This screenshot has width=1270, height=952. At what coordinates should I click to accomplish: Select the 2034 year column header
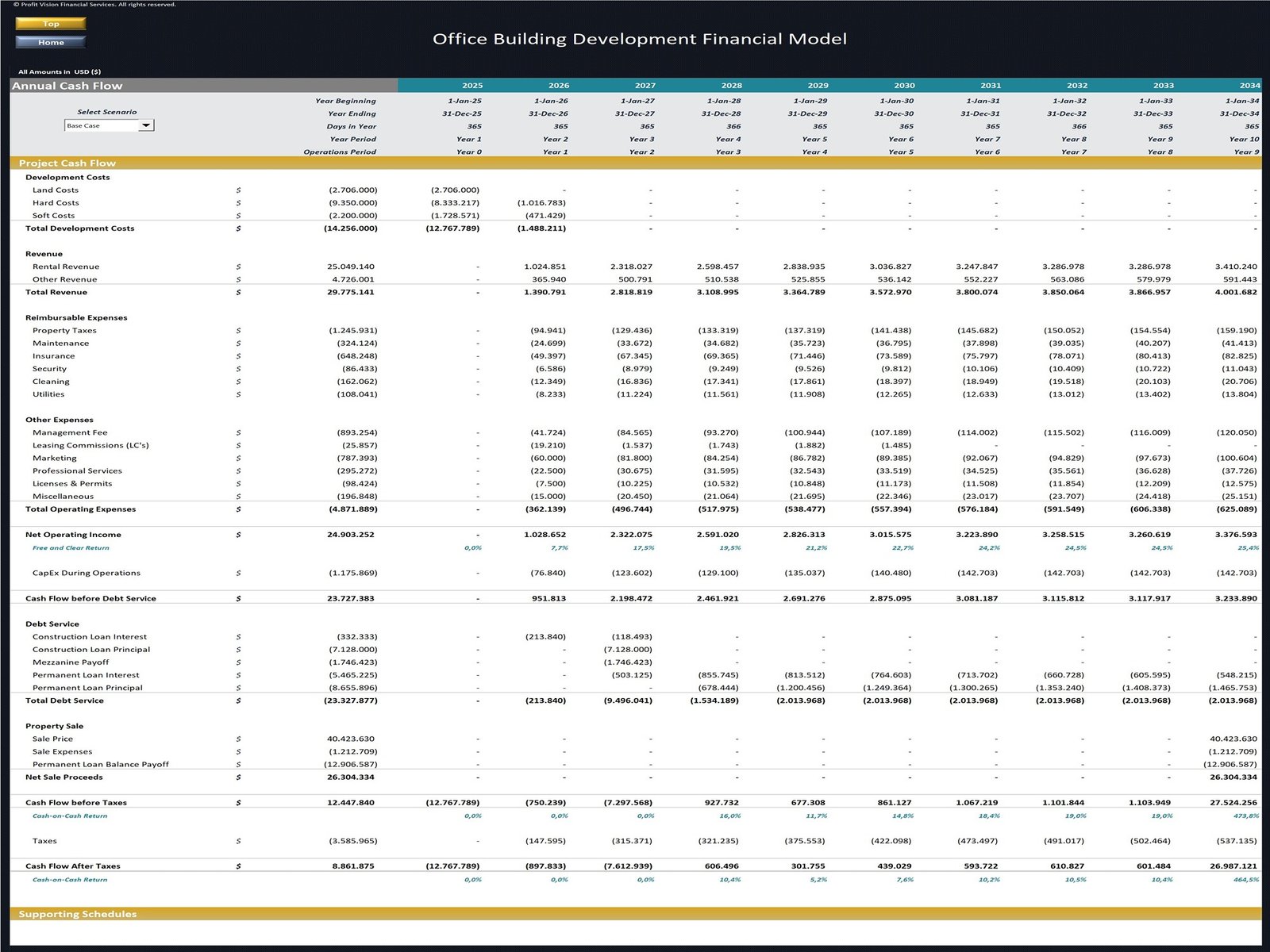coord(1249,86)
